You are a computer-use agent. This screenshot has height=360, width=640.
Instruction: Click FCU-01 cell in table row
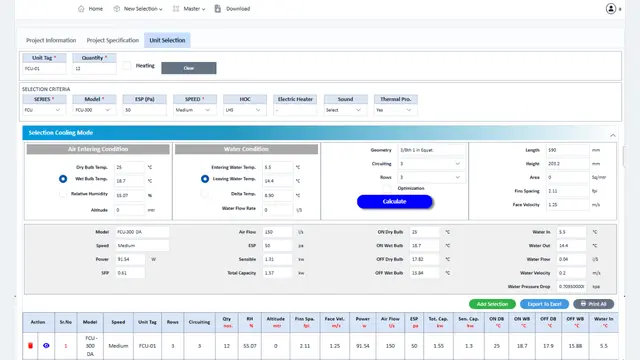[147, 346]
